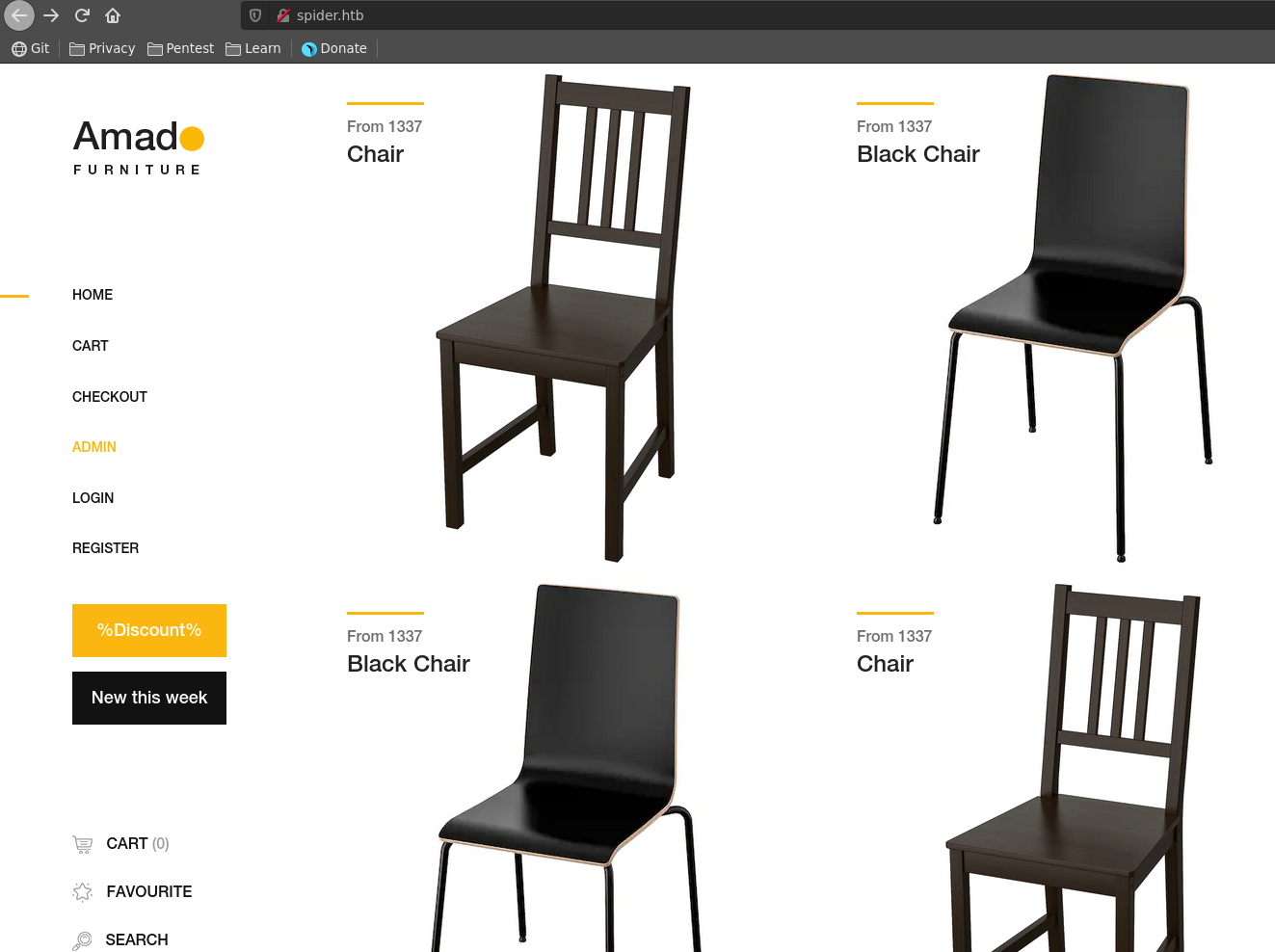Click the %Discount% button
This screenshot has width=1275, height=952.
point(149,630)
